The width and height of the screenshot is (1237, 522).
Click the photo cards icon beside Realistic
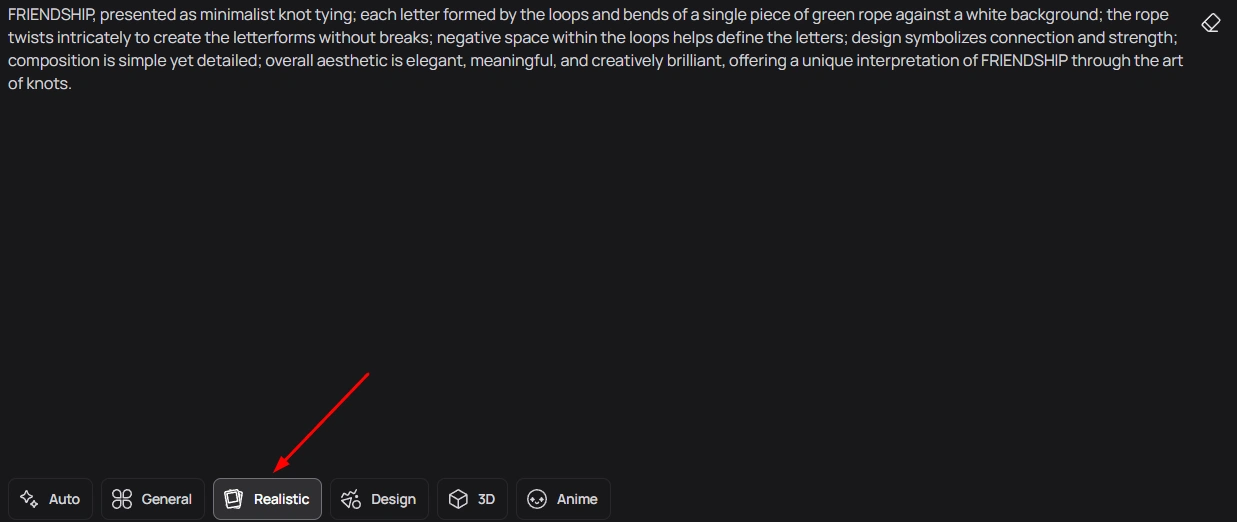click(234, 499)
